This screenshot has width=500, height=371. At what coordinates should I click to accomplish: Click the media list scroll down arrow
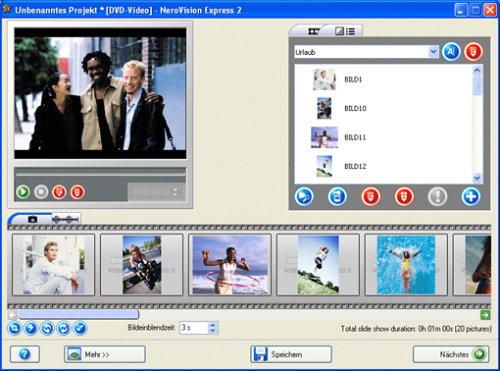[x=477, y=178]
